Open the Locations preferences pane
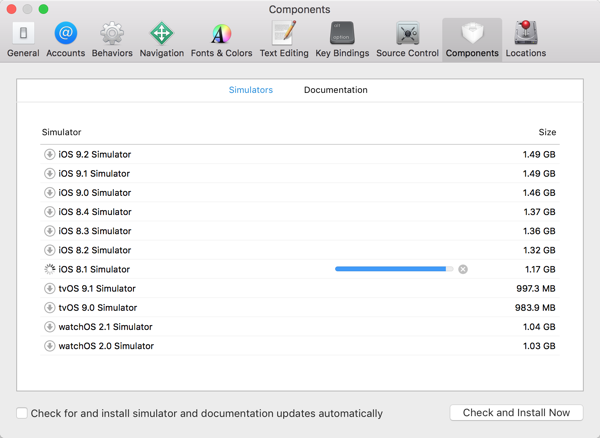600x438 pixels. pyautogui.click(x=526, y=40)
